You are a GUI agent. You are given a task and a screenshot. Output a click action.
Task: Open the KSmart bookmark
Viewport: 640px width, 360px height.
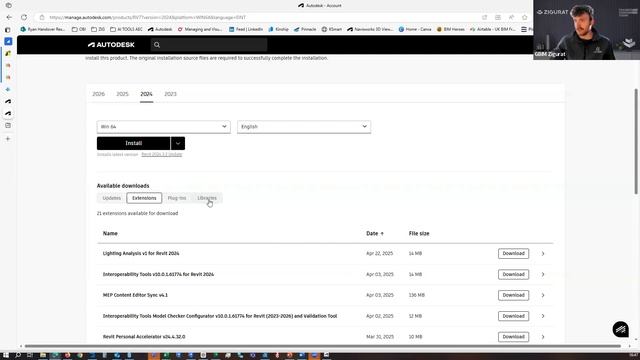(x=332, y=29)
